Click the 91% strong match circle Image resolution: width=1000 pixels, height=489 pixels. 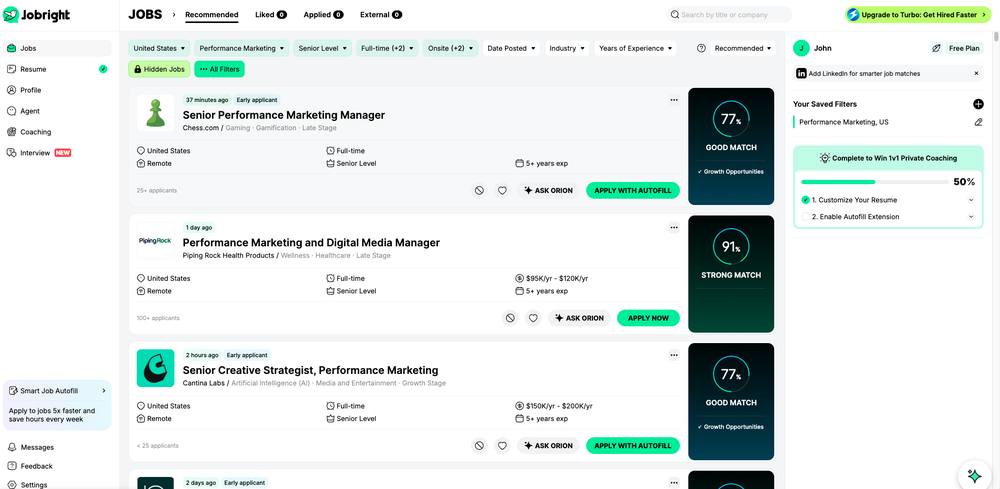click(731, 246)
